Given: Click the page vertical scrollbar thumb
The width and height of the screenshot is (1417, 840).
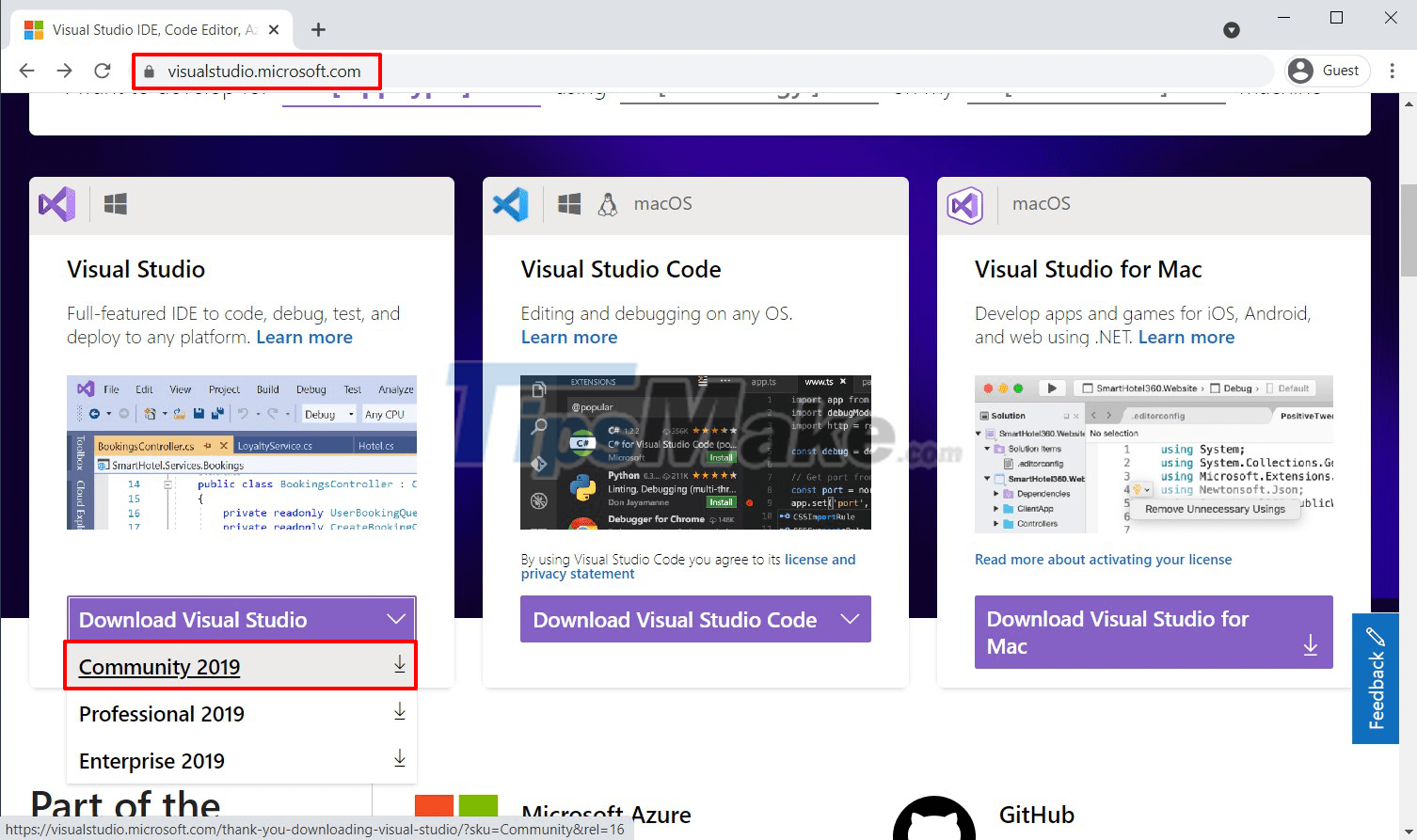Looking at the screenshot, I should (x=1408, y=232).
